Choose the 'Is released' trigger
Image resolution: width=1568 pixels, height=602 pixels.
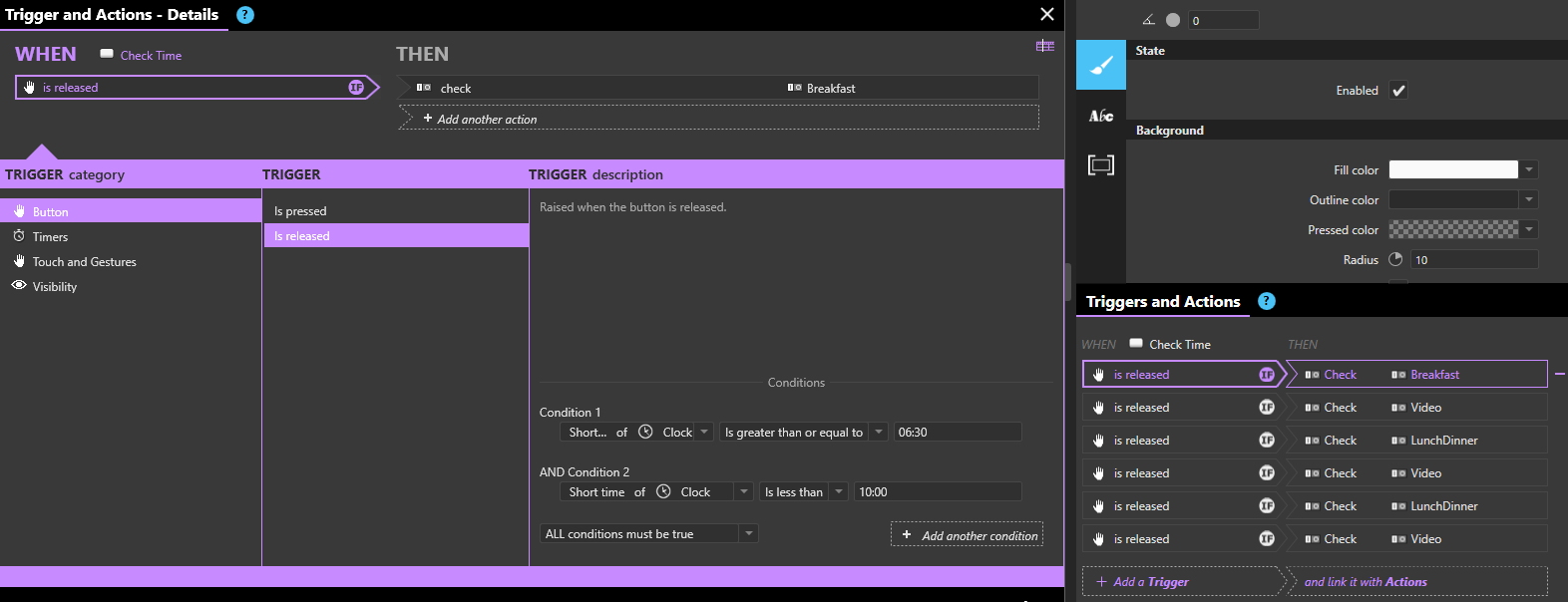pyautogui.click(x=396, y=235)
